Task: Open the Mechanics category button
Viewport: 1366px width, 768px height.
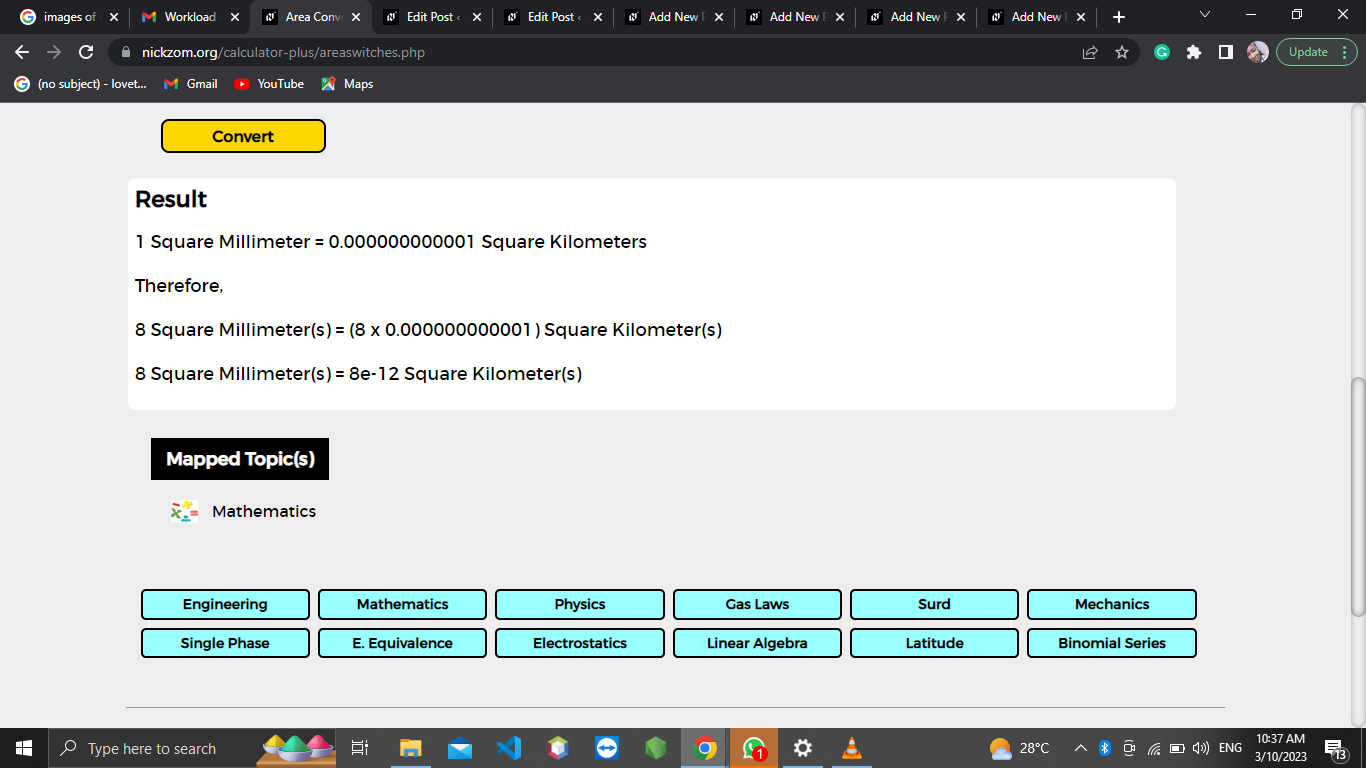Action: point(1112,604)
